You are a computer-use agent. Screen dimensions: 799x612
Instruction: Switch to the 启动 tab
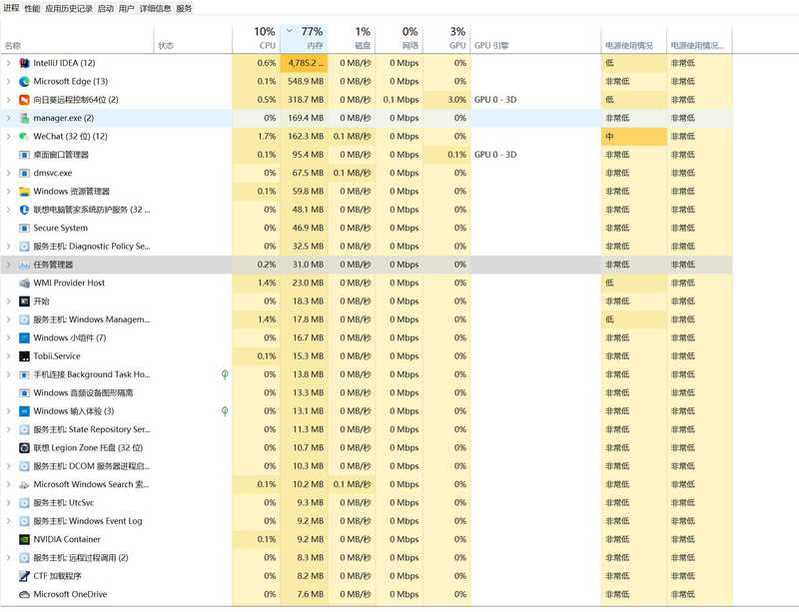click(x=105, y=8)
